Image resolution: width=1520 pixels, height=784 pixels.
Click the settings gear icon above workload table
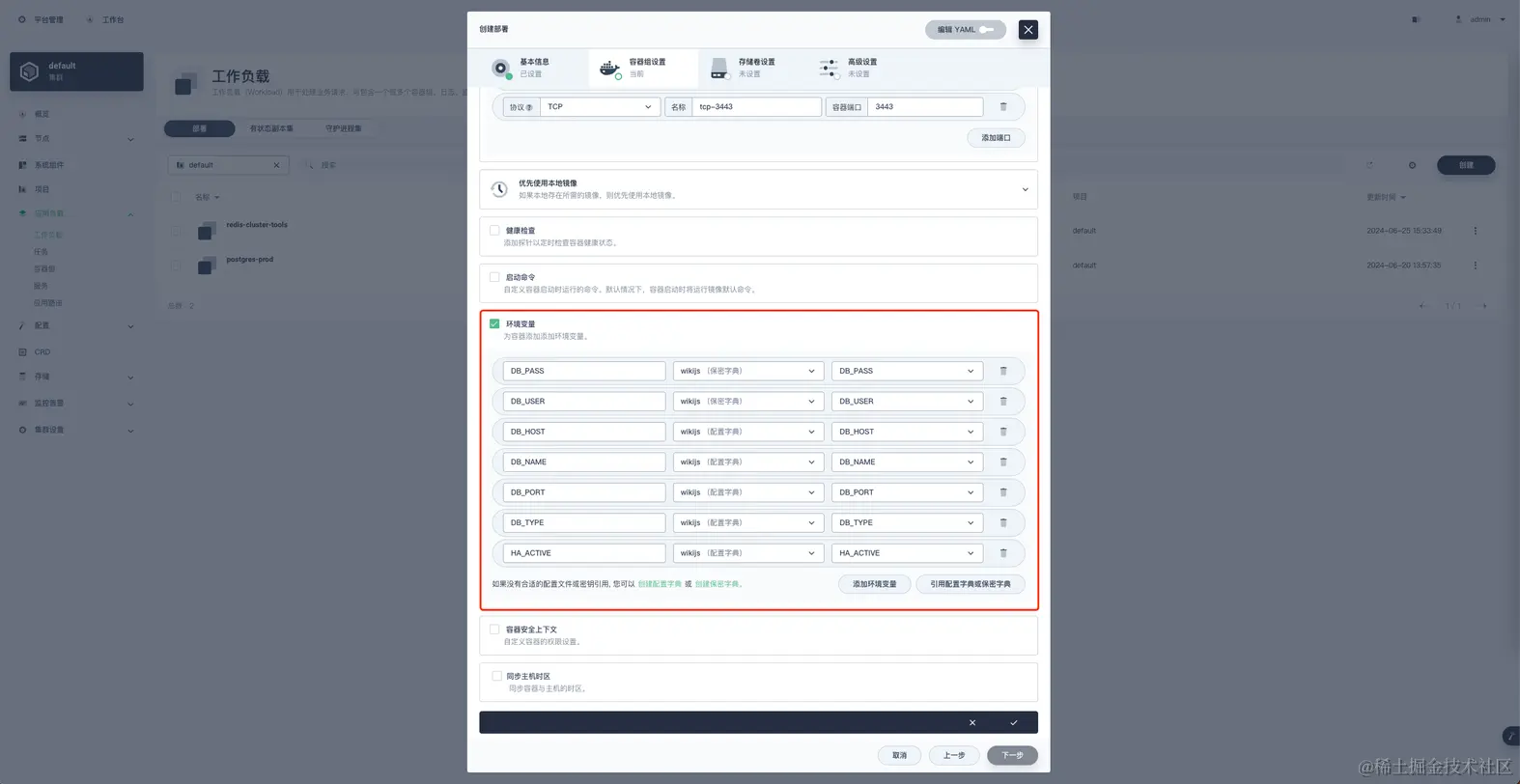point(1412,165)
